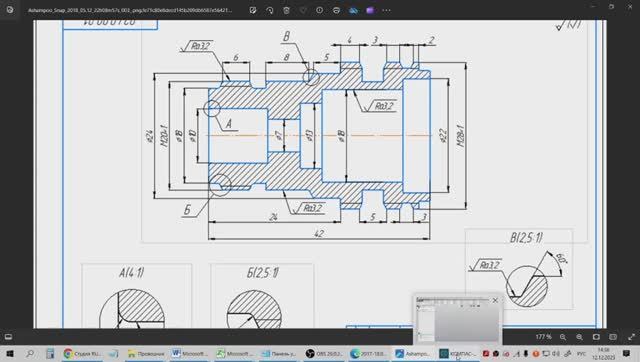
Task: Open the clock and date in the tray
Action: 603,353
